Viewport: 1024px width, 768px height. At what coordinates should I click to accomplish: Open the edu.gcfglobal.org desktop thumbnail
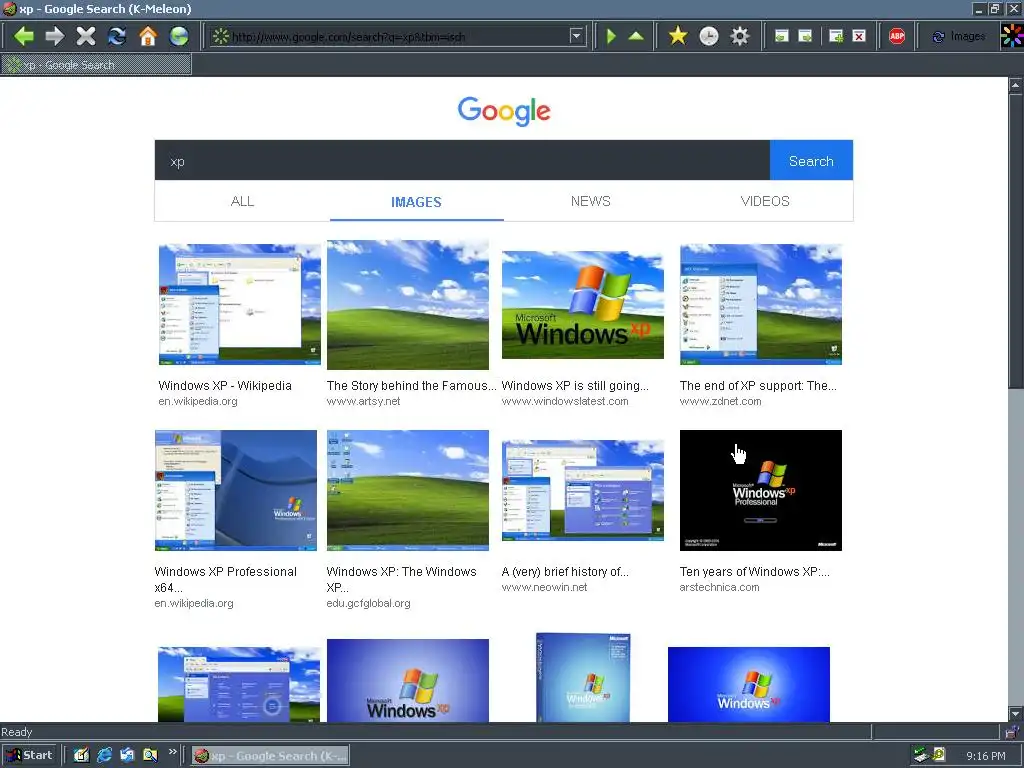pyautogui.click(x=408, y=490)
